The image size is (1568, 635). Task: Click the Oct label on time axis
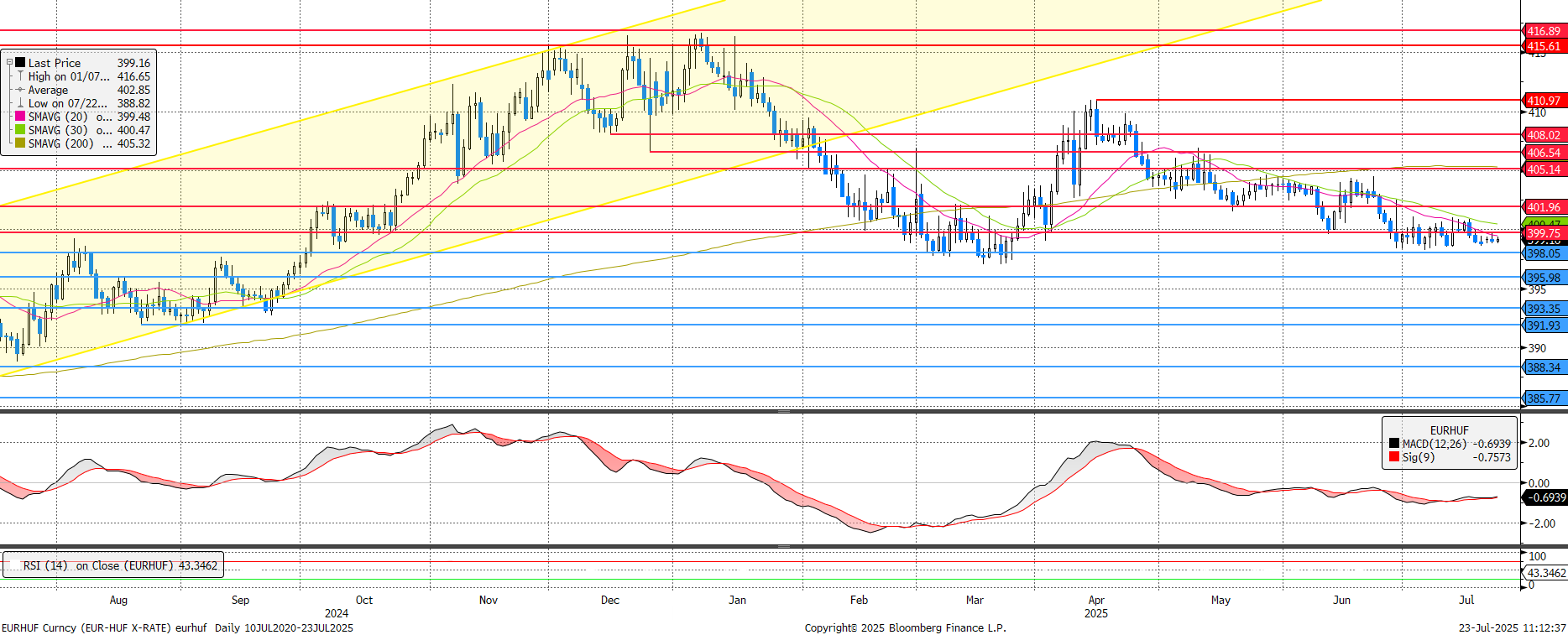click(364, 600)
